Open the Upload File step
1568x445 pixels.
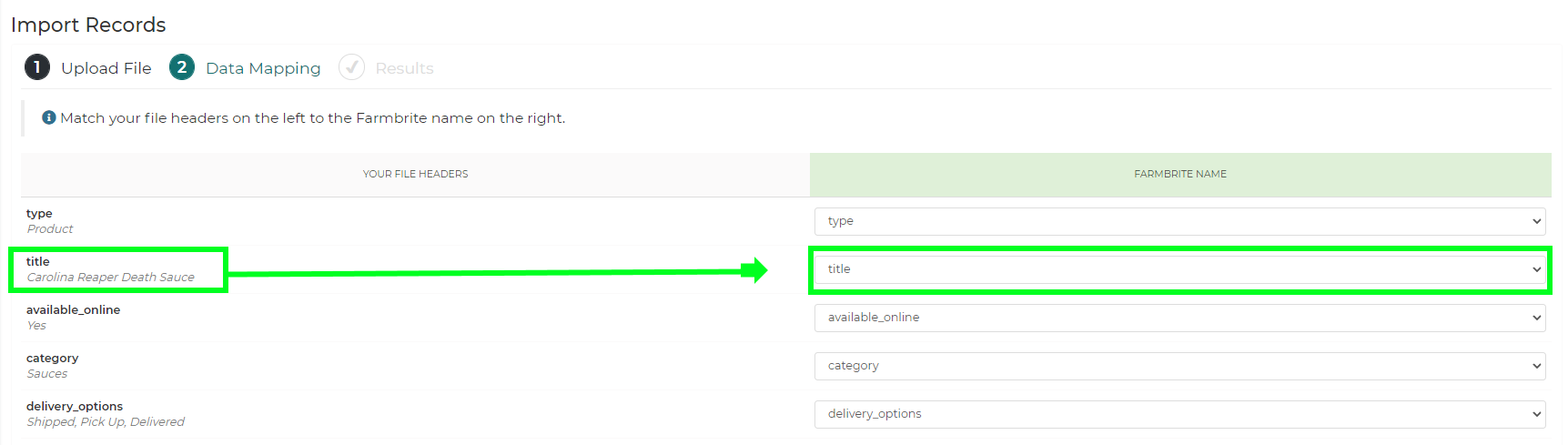click(x=106, y=68)
